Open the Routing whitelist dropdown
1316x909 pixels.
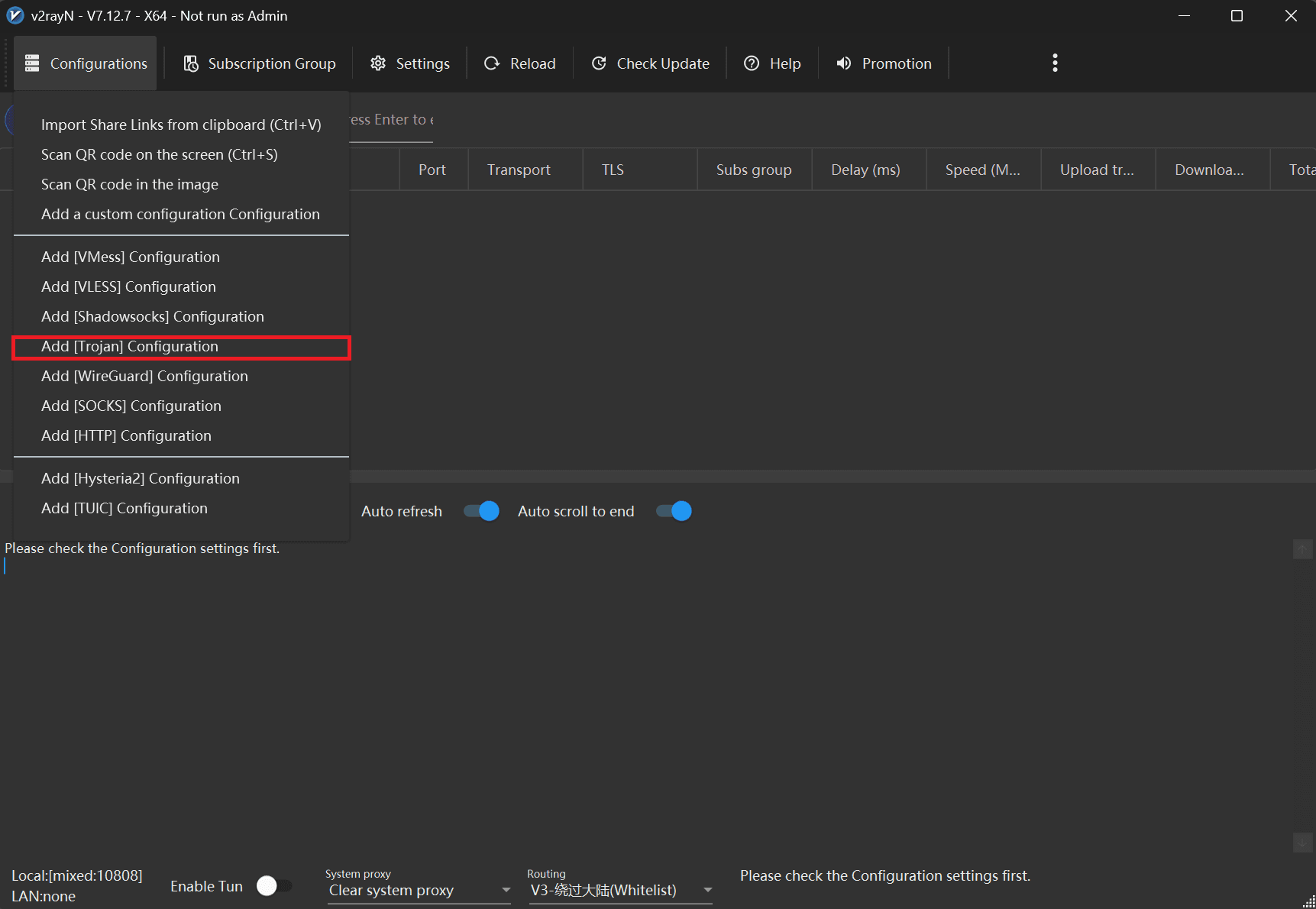tap(707, 890)
